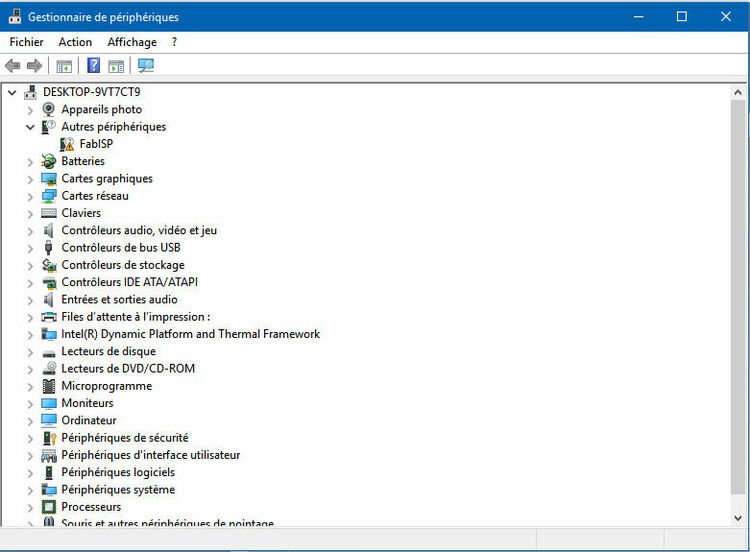Maximize the Gestionnaire de périphériques window
The image size is (750, 552).
[x=682, y=17]
